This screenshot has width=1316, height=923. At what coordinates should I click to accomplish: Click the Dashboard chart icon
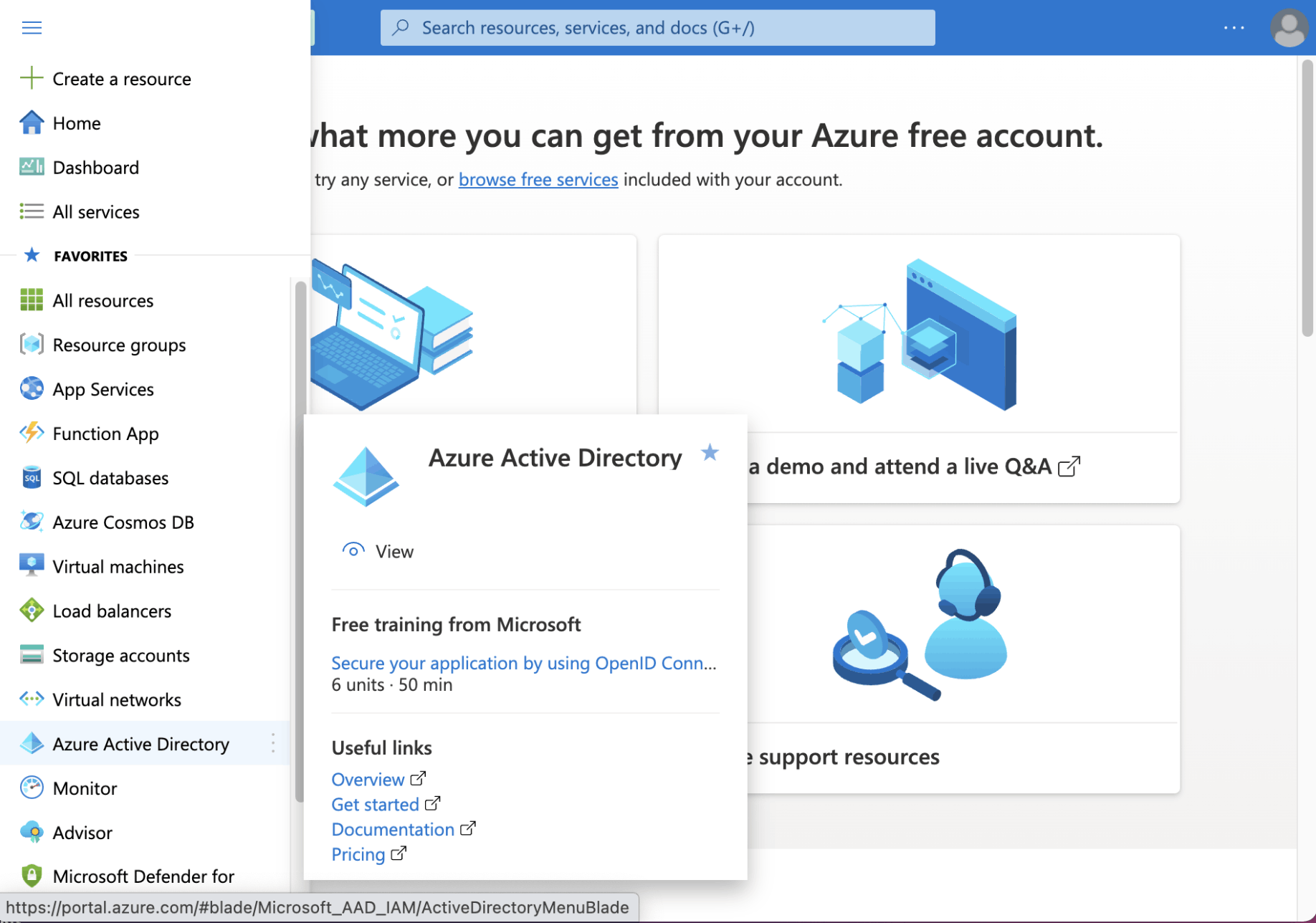pyautogui.click(x=32, y=167)
